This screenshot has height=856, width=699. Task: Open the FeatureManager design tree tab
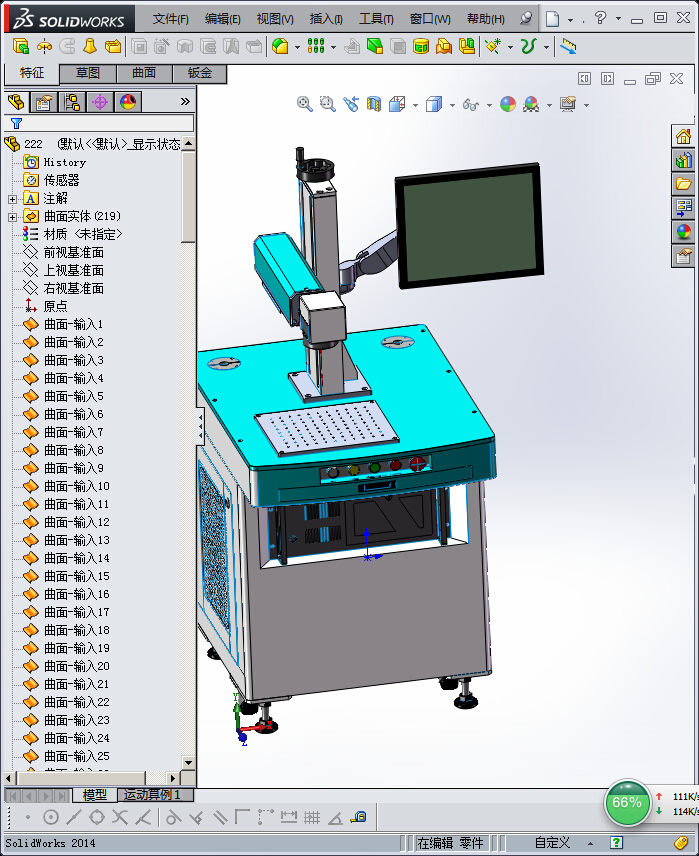point(16,102)
